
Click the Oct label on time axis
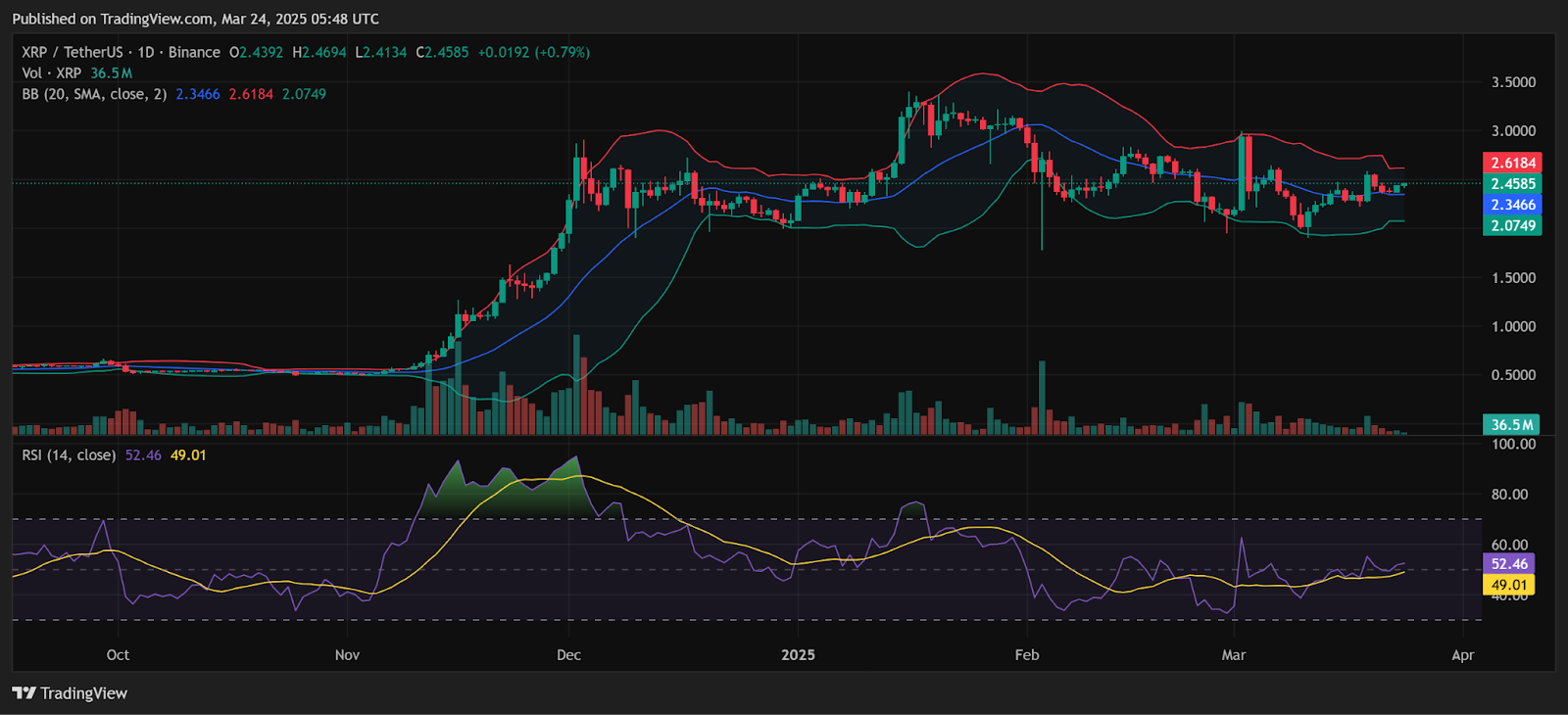(x=118, y=655)
